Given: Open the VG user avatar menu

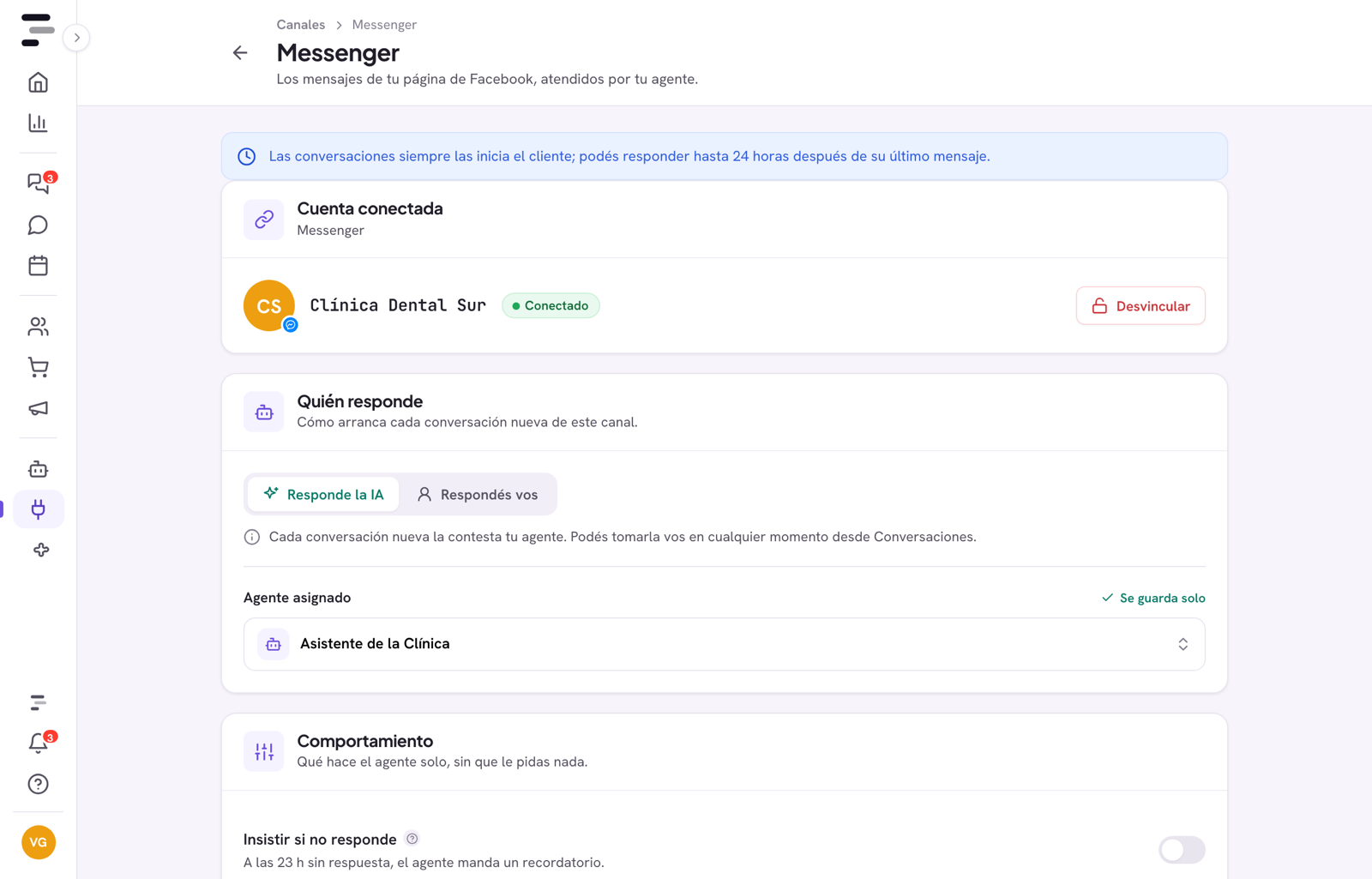Looking at the screenshot, I should pos(39,842).
